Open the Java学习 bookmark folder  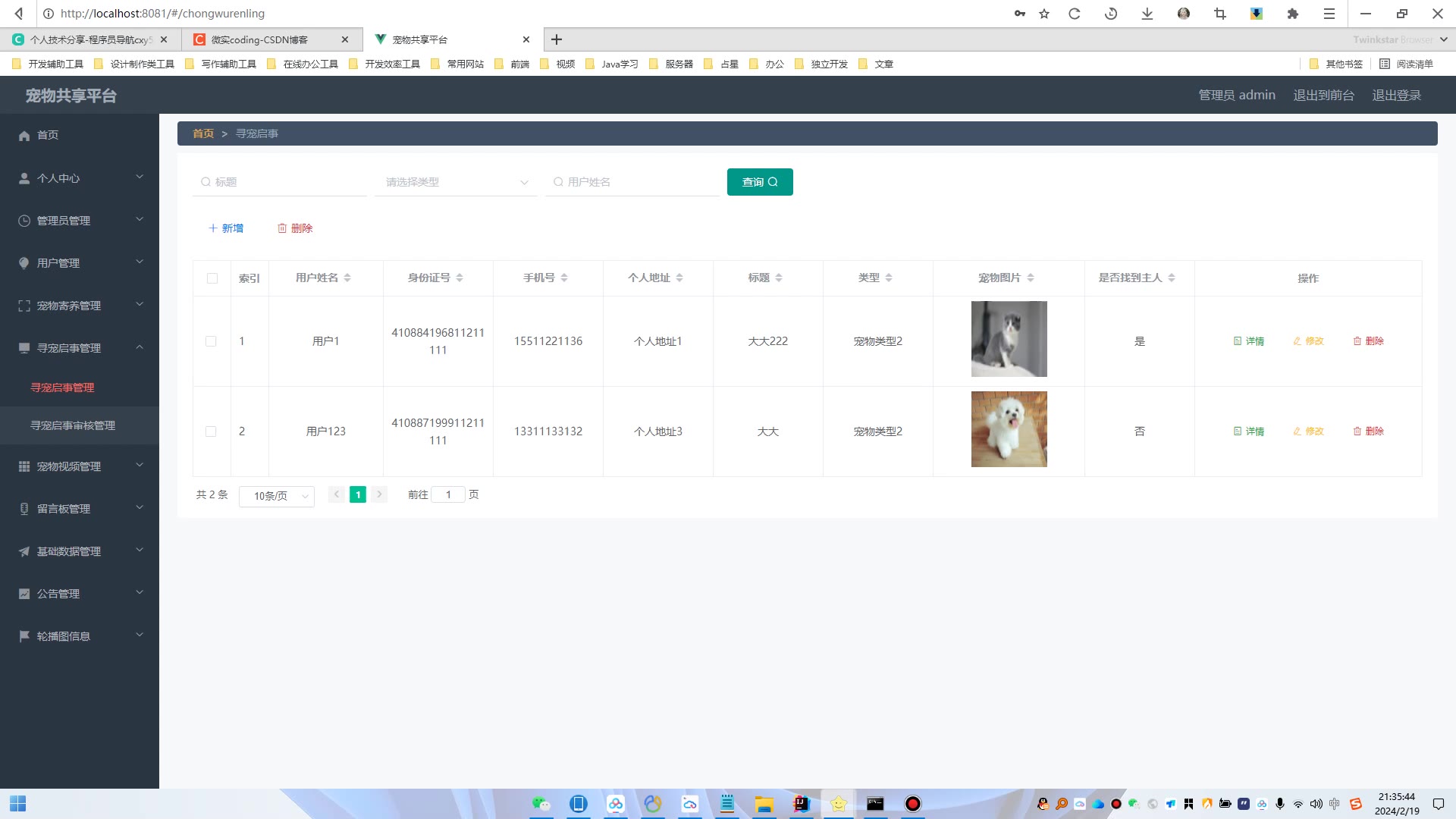point(612,64)
